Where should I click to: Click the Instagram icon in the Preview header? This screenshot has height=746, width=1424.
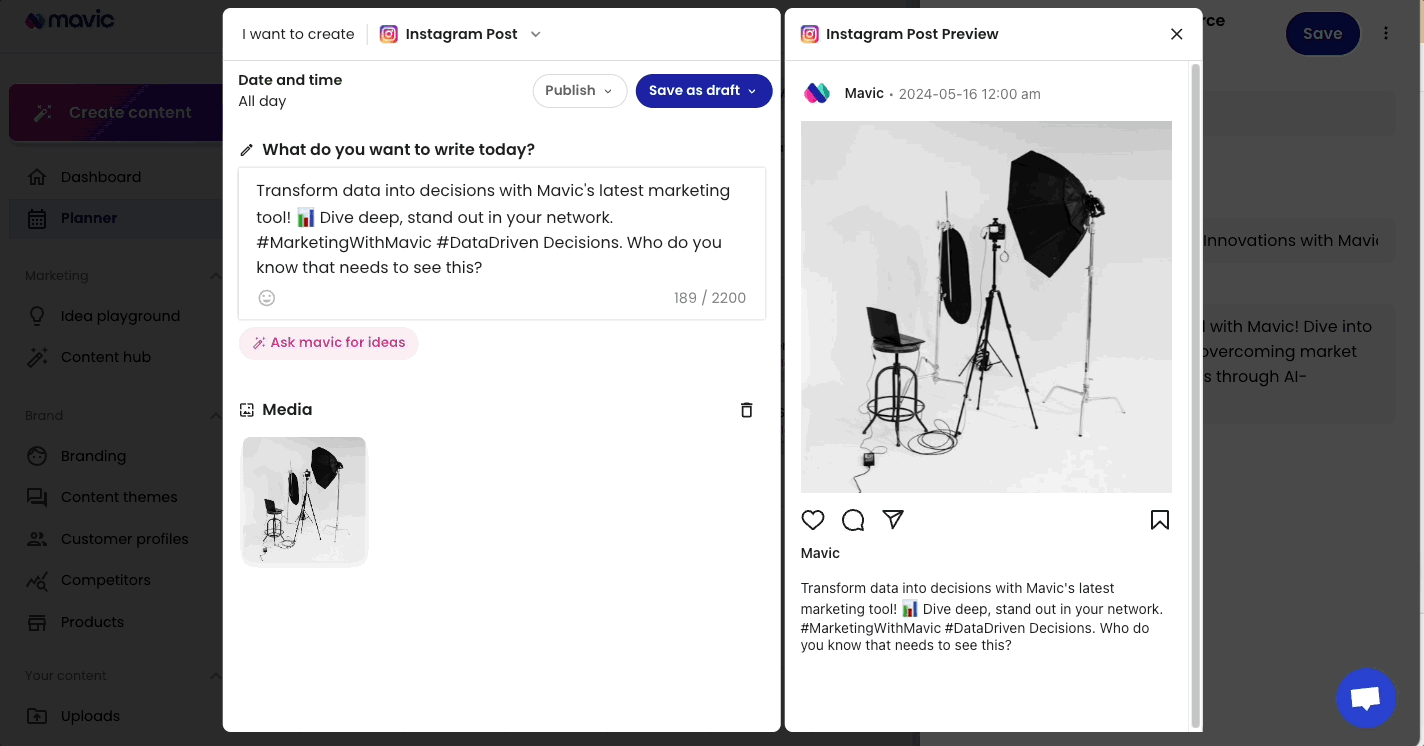pyautogui.click(x=810, y=34)
